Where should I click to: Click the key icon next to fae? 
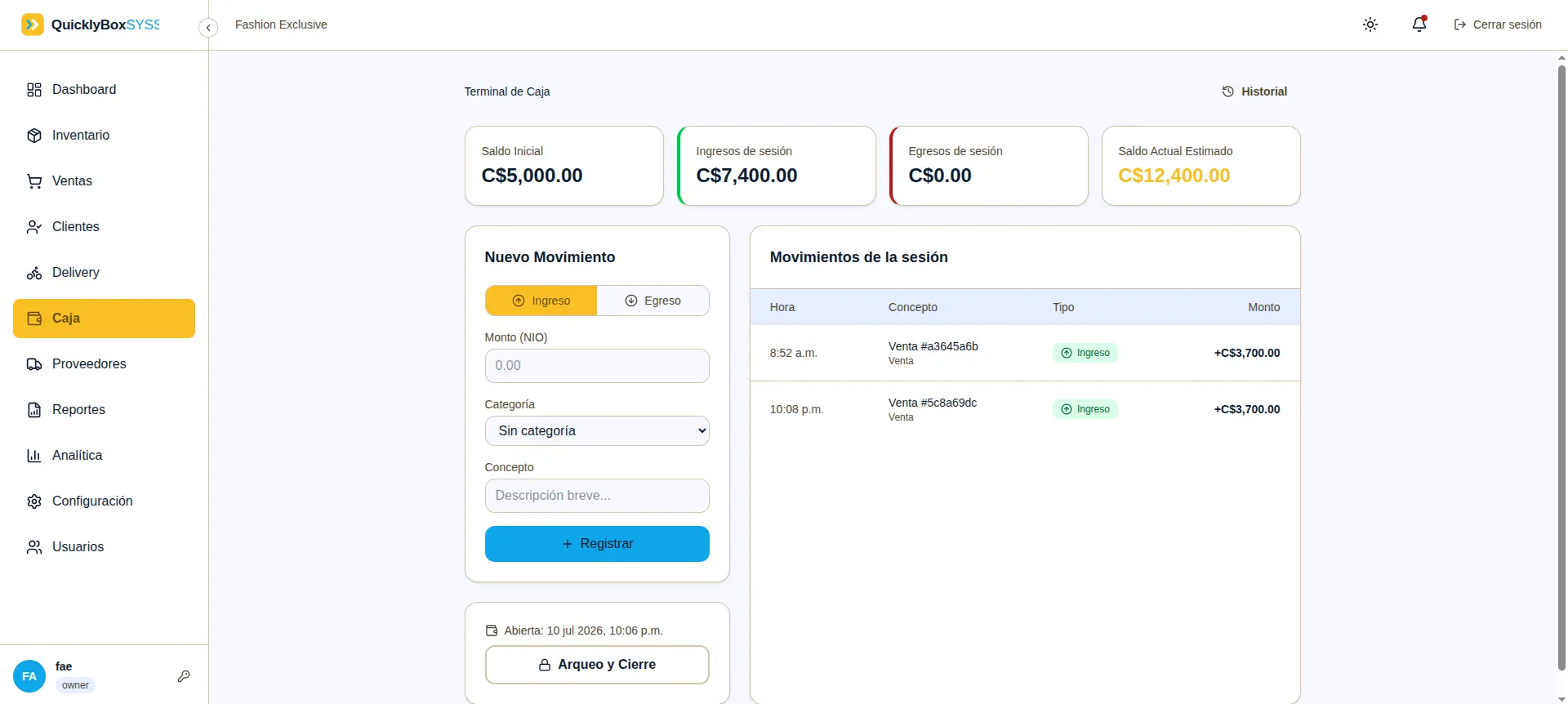coord(184,676)
